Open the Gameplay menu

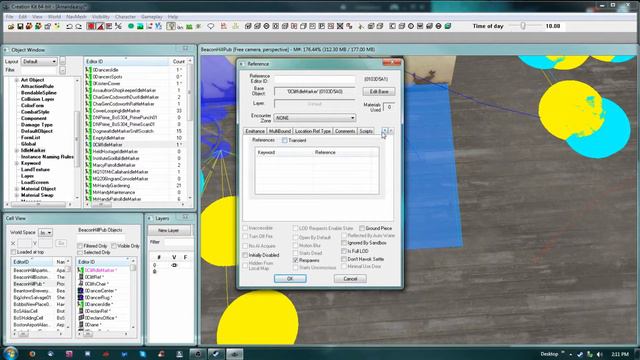pyautogui.click(x=152, y=17)
